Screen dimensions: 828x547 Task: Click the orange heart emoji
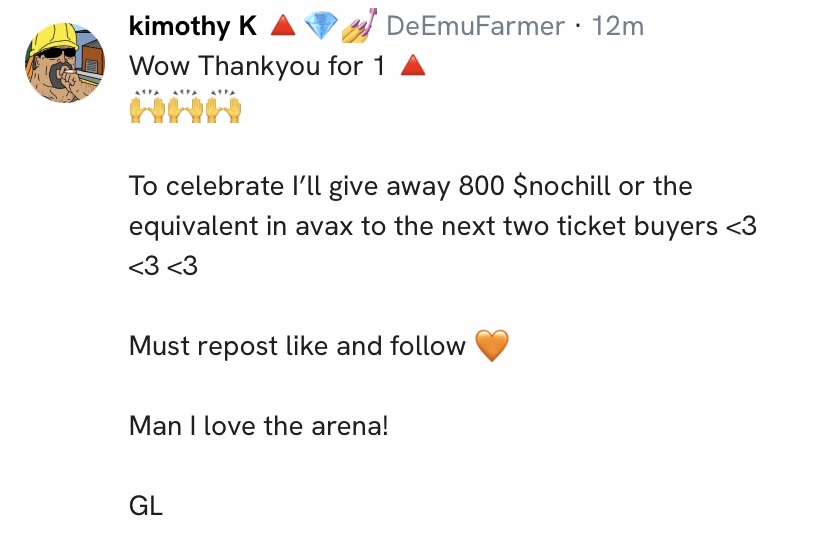[491, 347]
